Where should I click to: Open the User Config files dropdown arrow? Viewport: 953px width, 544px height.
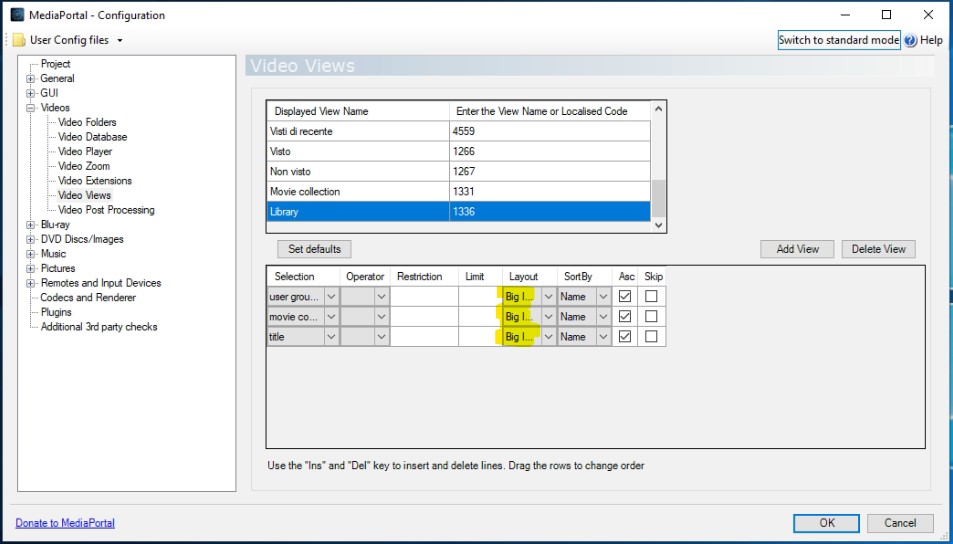[x=120, y=41]
